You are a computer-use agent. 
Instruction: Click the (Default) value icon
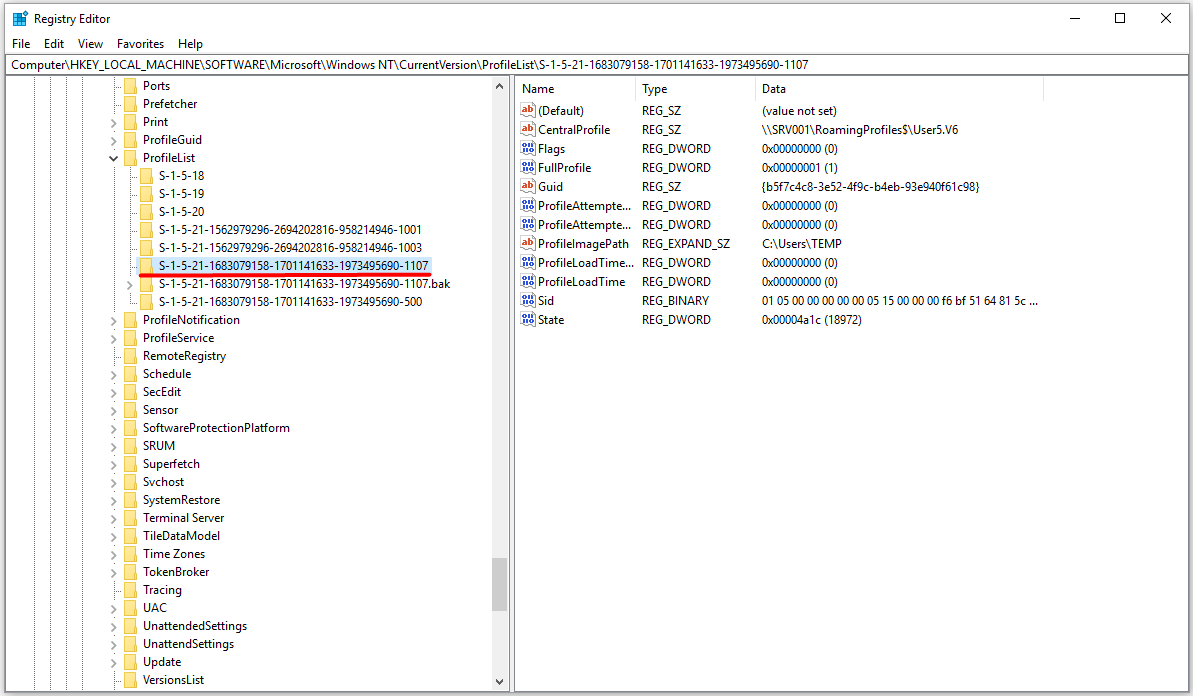(527, 110)
